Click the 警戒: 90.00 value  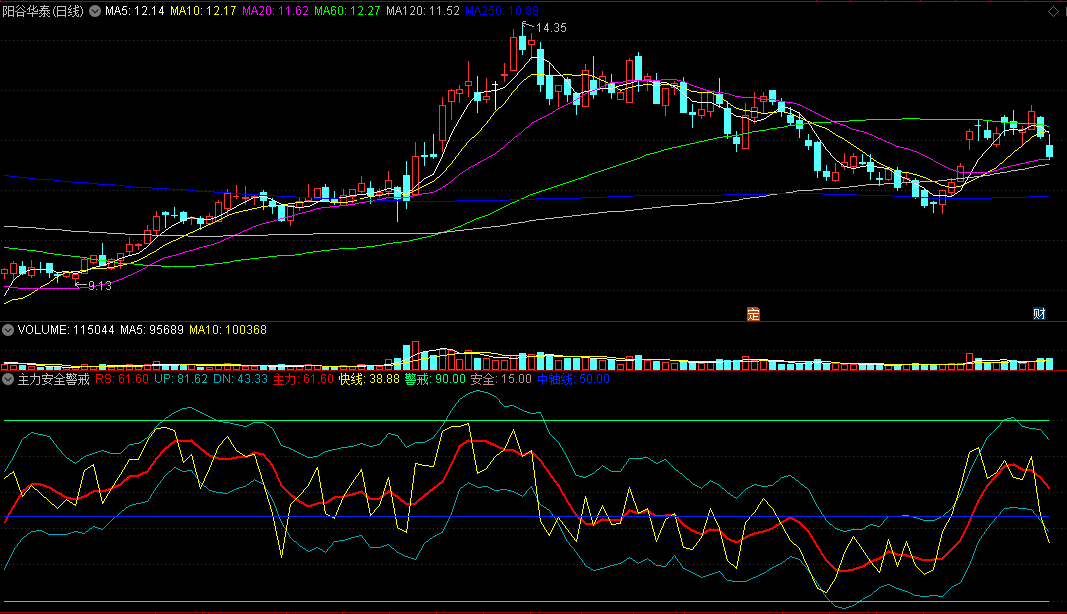point(436,379)
